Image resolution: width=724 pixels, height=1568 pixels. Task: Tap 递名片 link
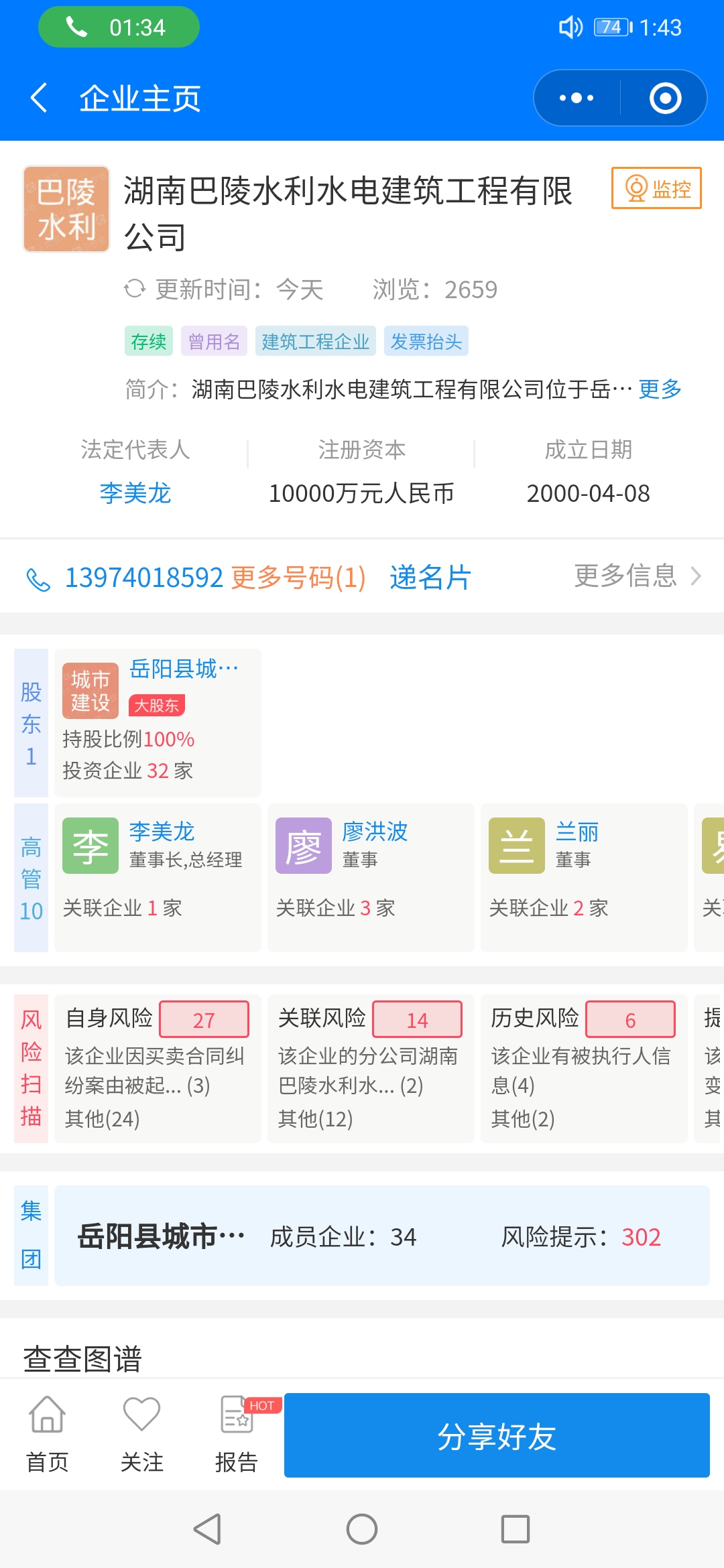pyautogui.click(x=430, y=578)
